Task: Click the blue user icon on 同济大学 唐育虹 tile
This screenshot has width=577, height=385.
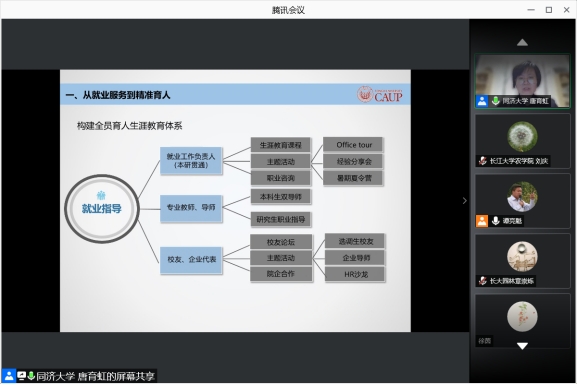Action: tap(482, 101)
